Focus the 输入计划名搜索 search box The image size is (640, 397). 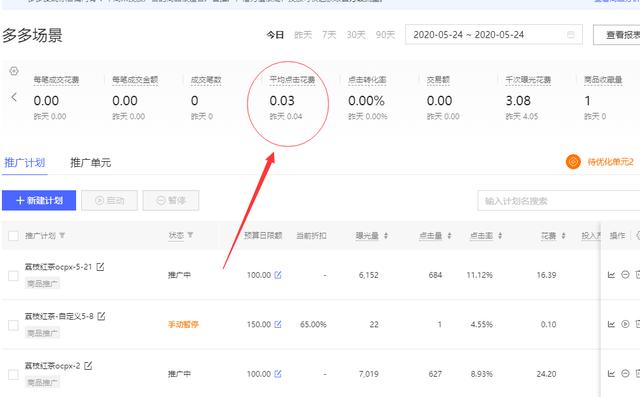point(559,201)
